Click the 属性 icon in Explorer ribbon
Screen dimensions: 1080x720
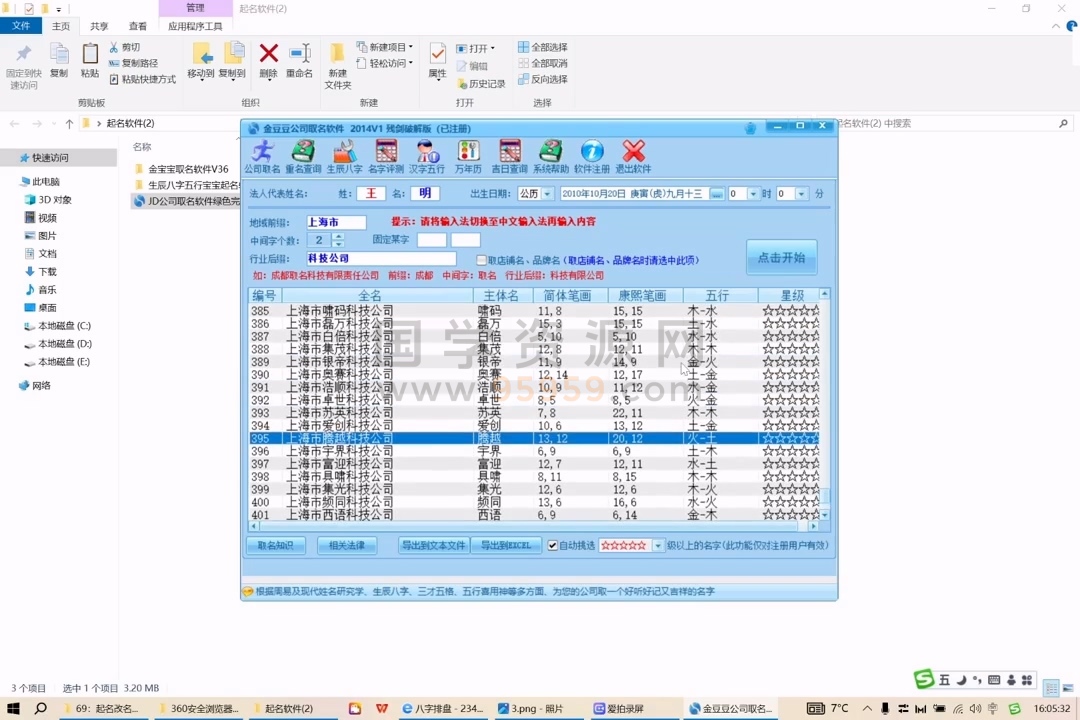click(x=437, y=61)
